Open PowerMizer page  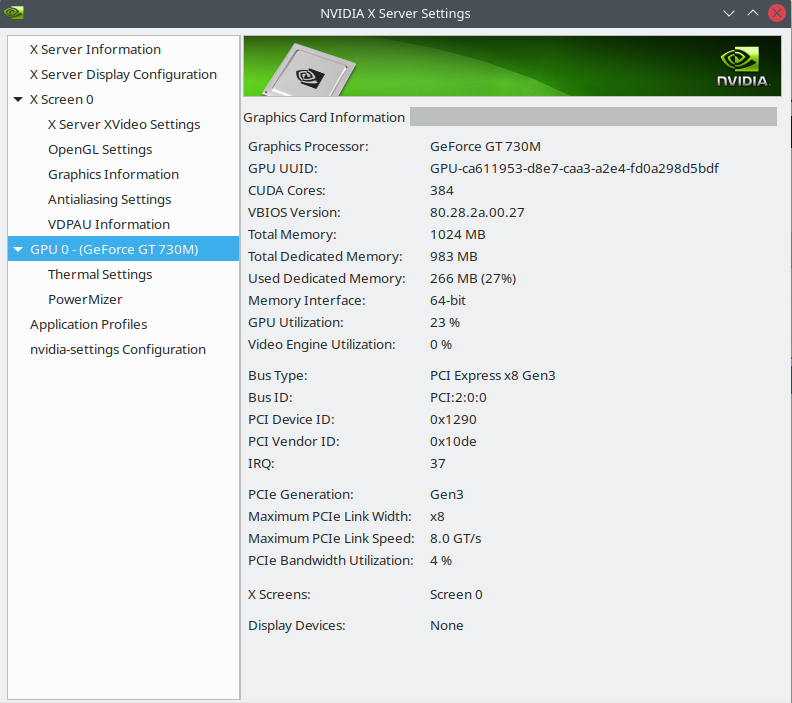85,299
